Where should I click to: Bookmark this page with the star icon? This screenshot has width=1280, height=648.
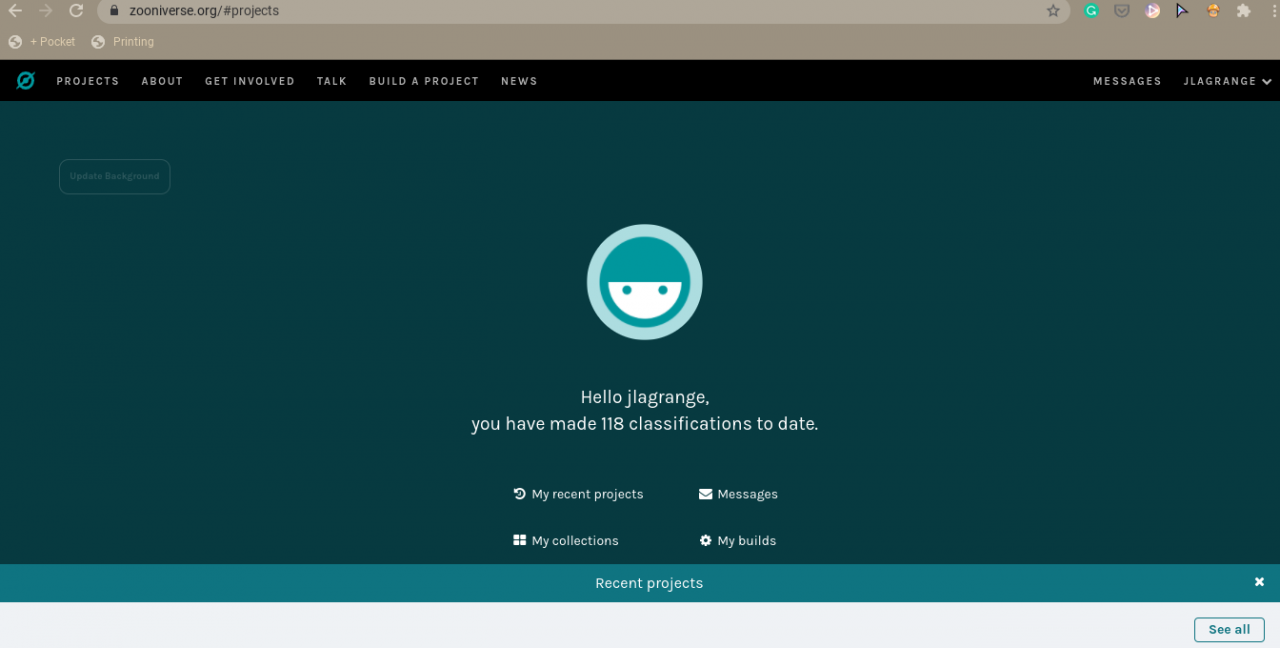pos(1053,11)
